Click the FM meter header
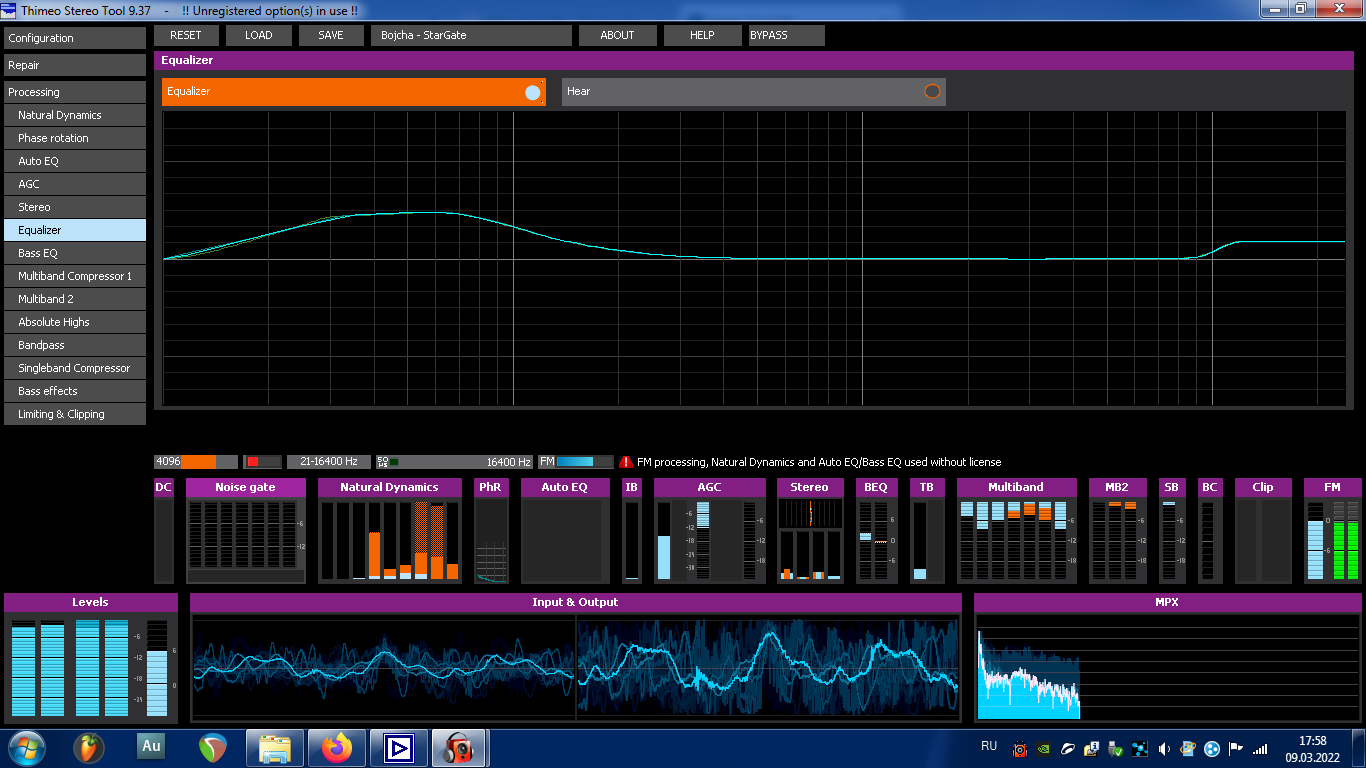 [1332, 487]
